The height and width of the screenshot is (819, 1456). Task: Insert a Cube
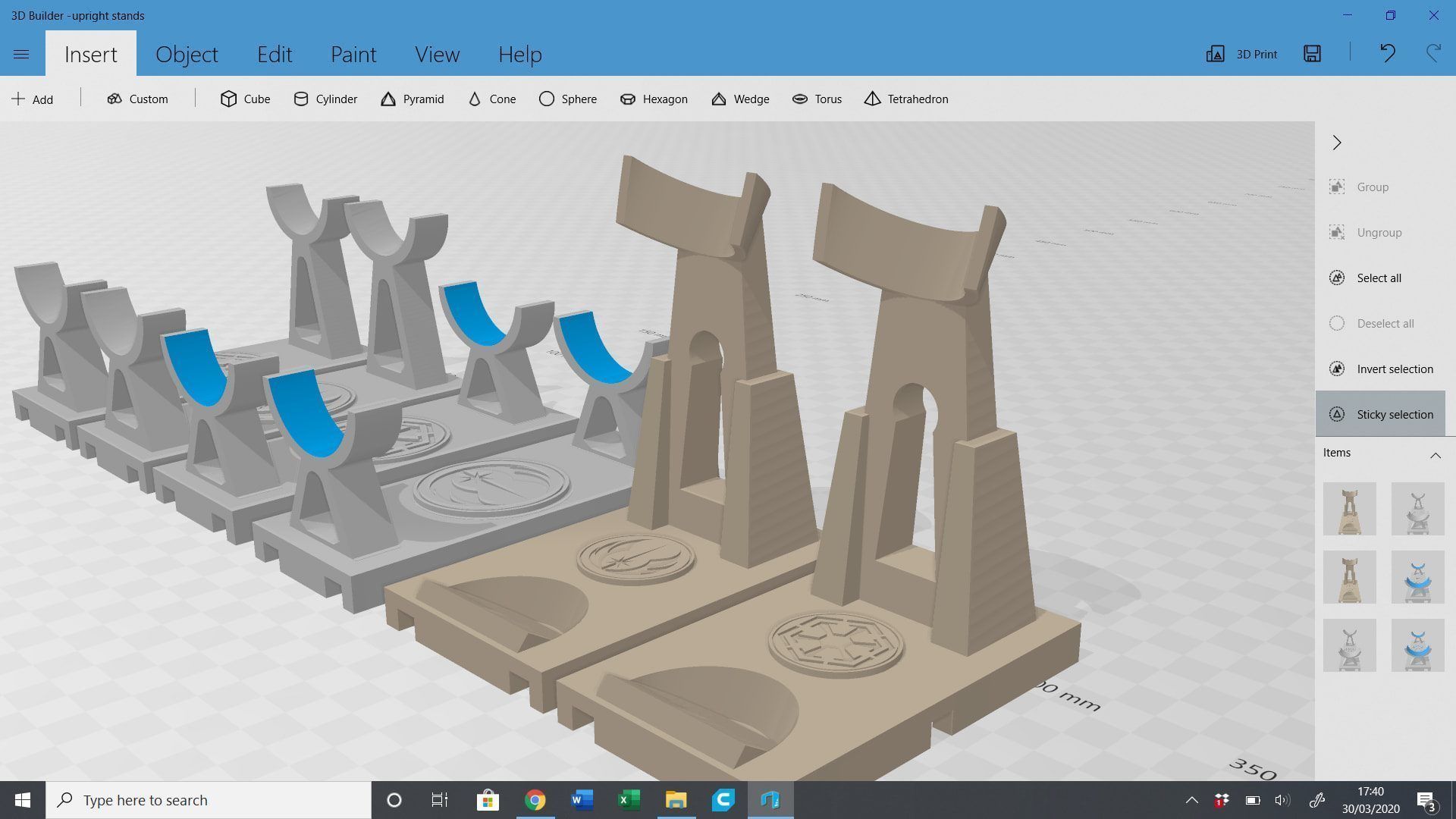(245, 99)
